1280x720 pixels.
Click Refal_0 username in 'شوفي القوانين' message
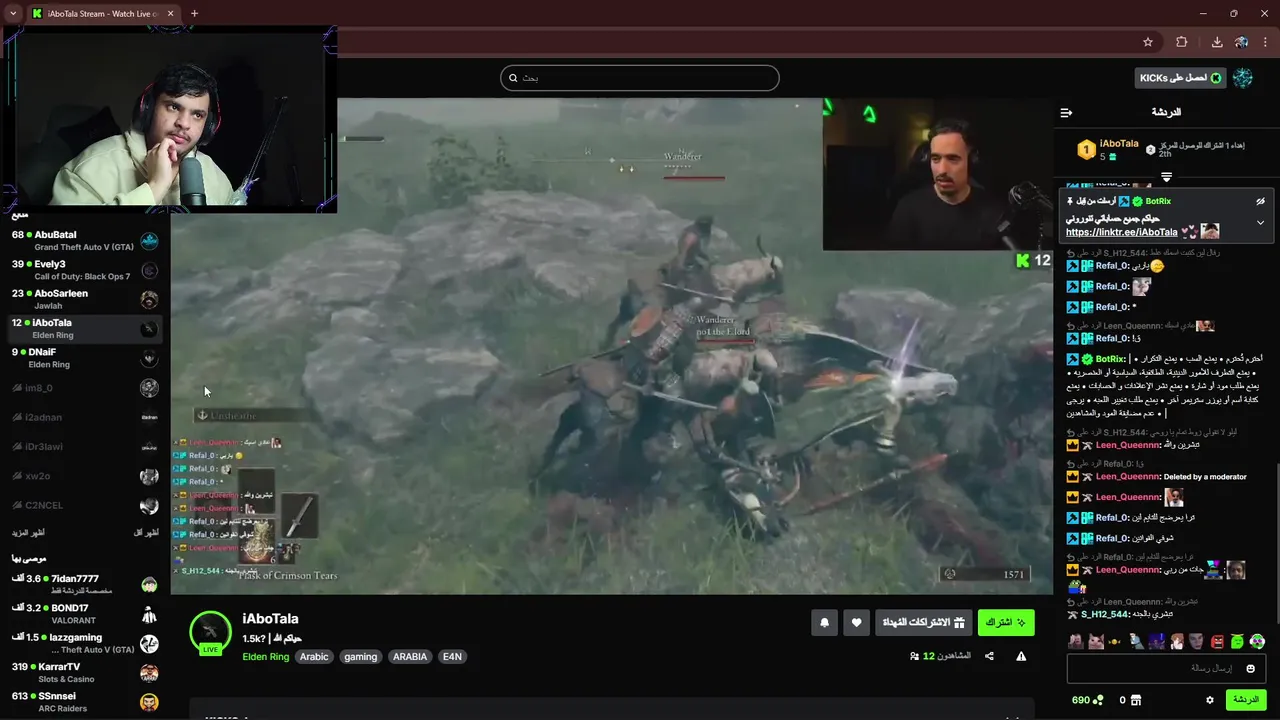(x=1111, y=538)
